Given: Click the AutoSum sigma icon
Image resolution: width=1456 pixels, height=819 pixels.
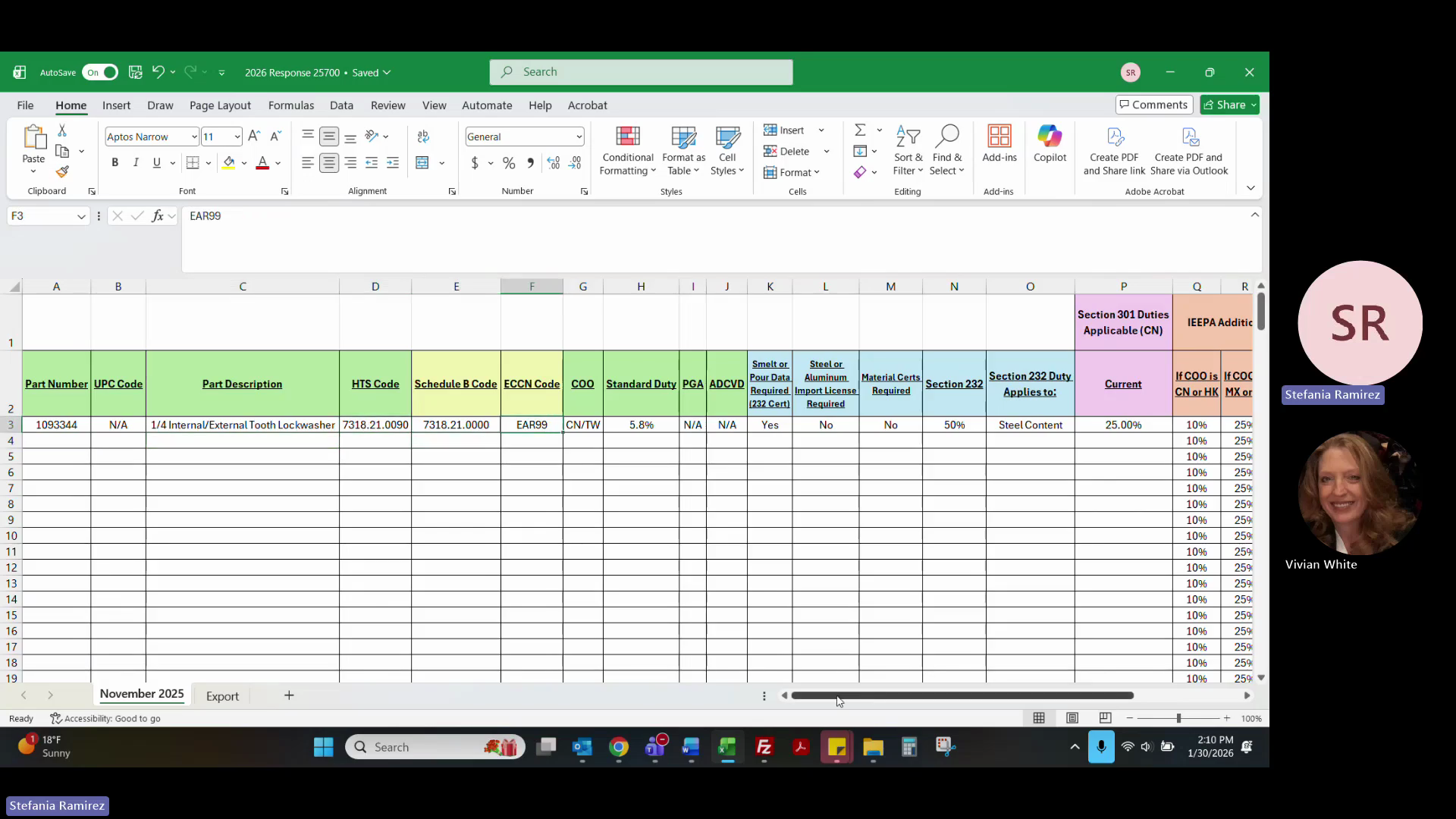Looking at the screenshot, I should 860,130.
